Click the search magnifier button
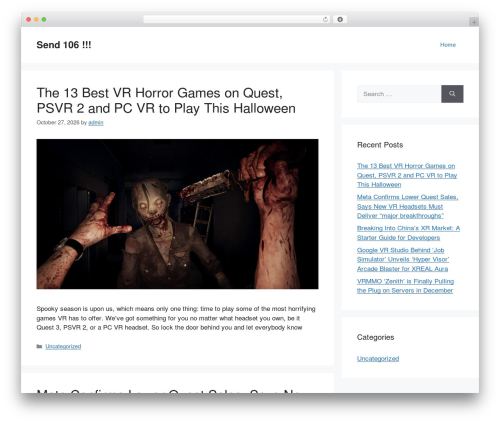Screen dimensions: 500x423 pos(452,94)
